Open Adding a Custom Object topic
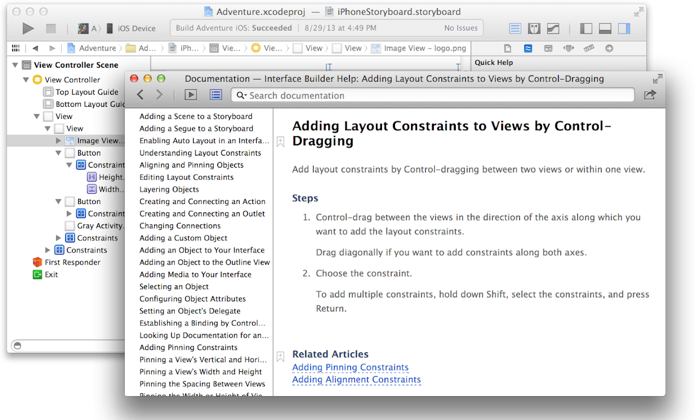 (x=184, y=238)
